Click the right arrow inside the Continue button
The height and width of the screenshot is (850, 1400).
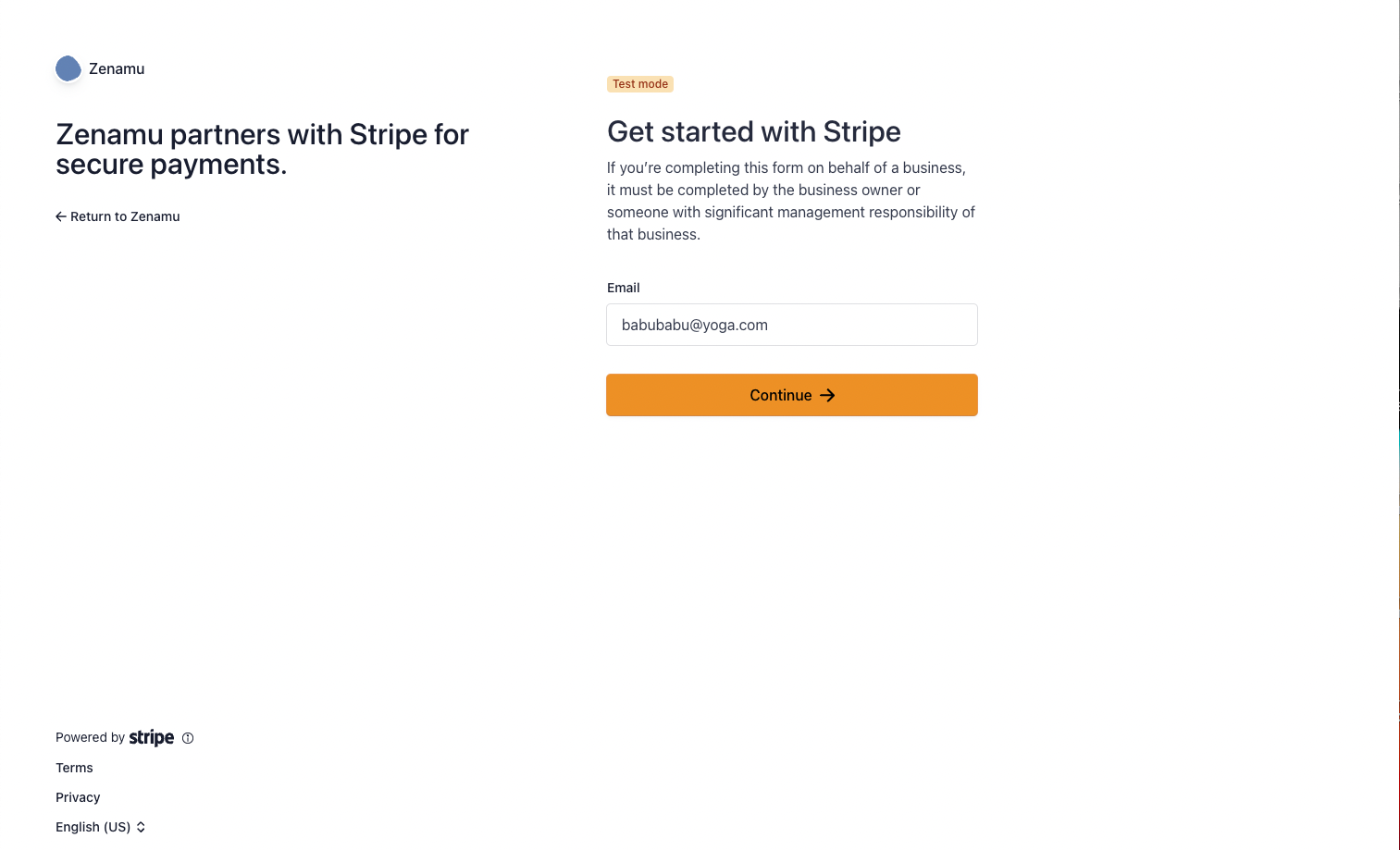827,395
